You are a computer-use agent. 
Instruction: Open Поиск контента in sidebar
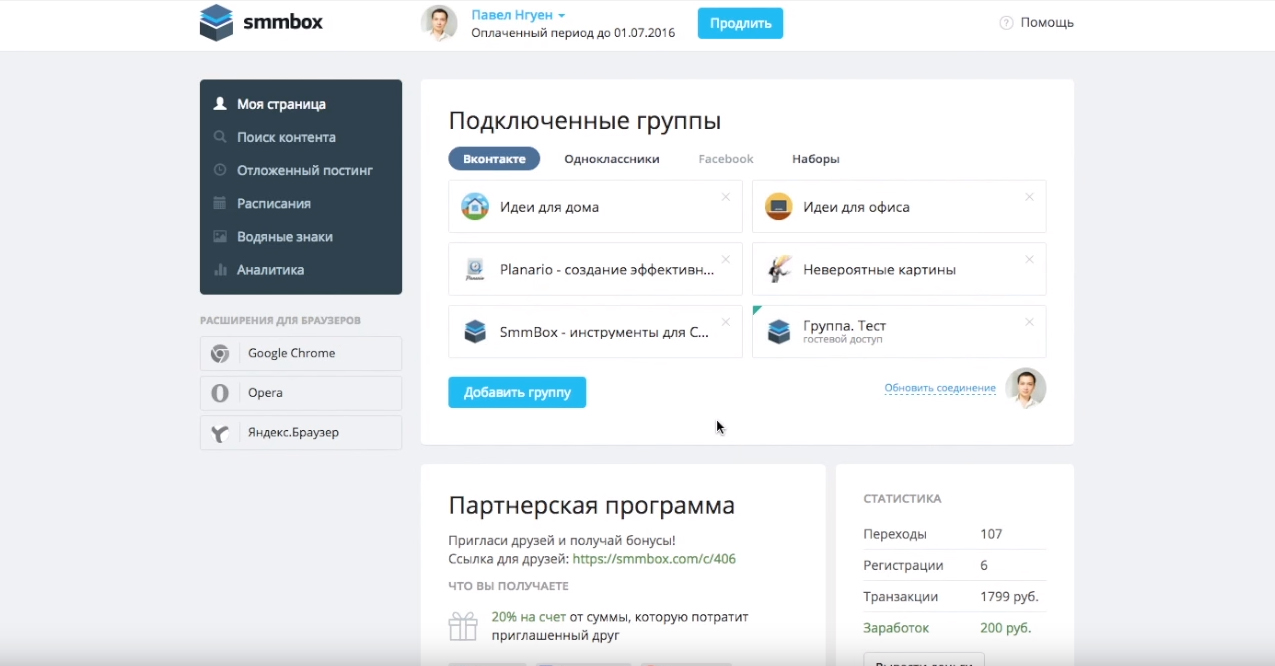pyautogui.click(x=286, y=137)
